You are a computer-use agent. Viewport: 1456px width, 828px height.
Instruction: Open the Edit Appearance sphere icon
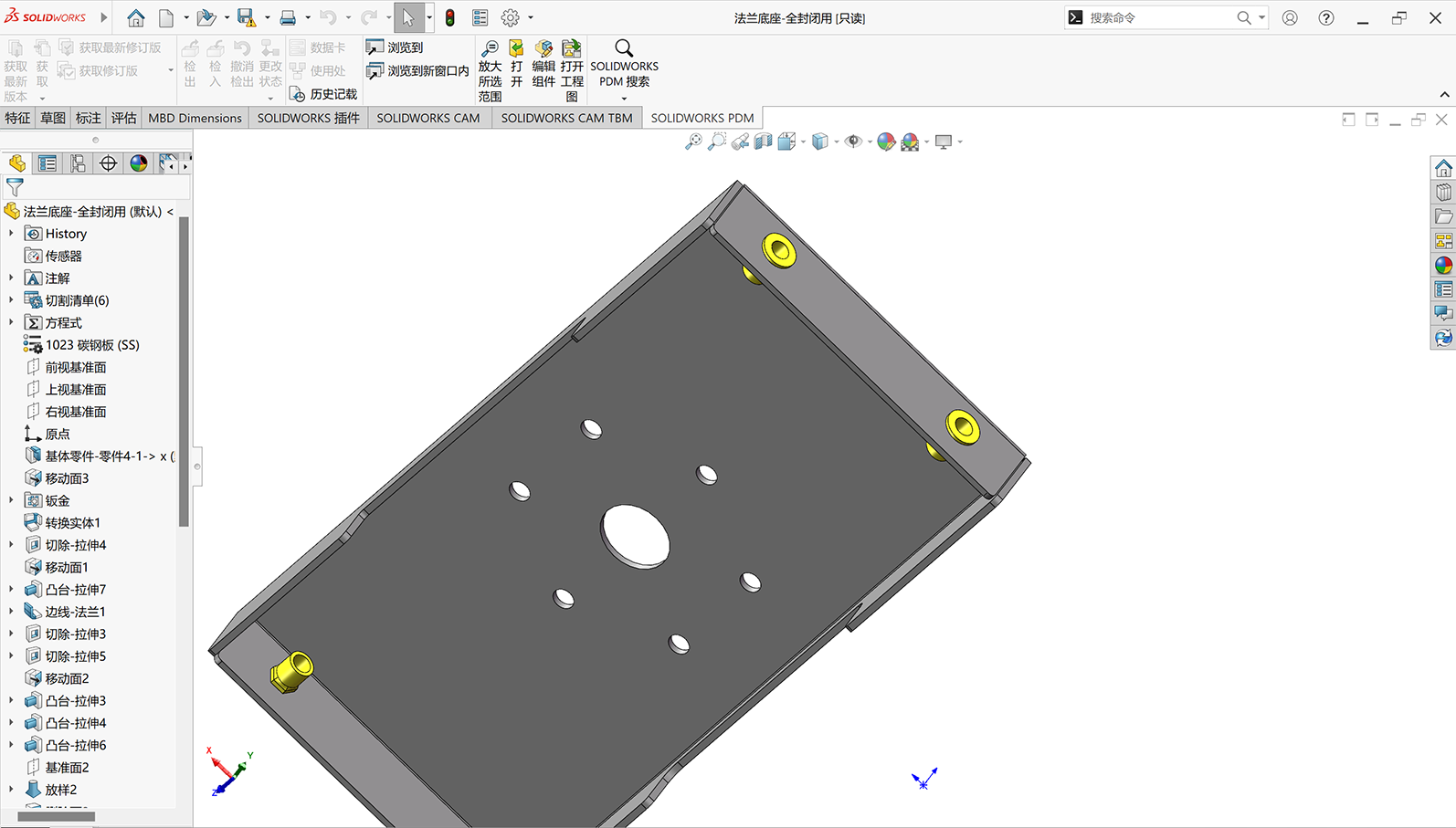point(886,141)
